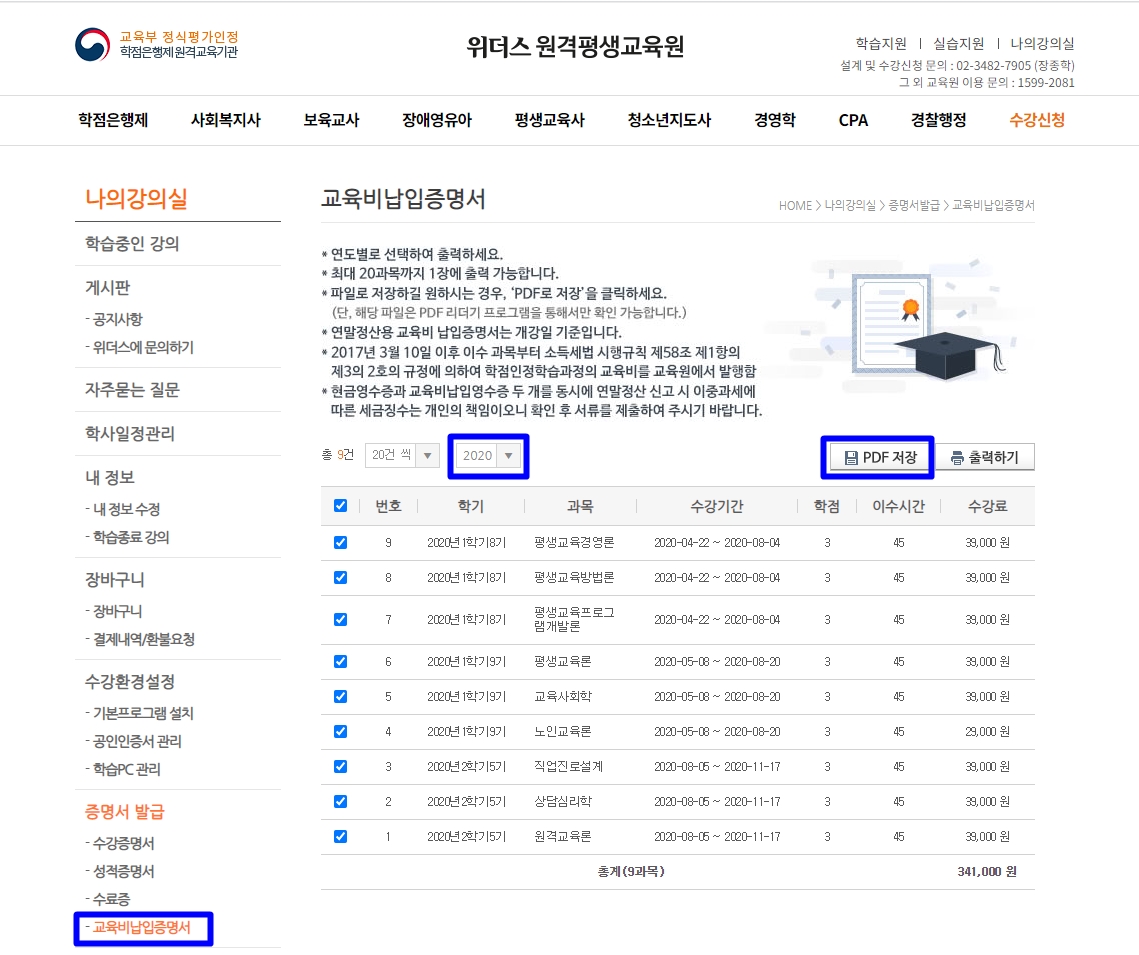Open the CPA menu
Viewport: 1139px width, 955px height.
[x=854, y=120]
